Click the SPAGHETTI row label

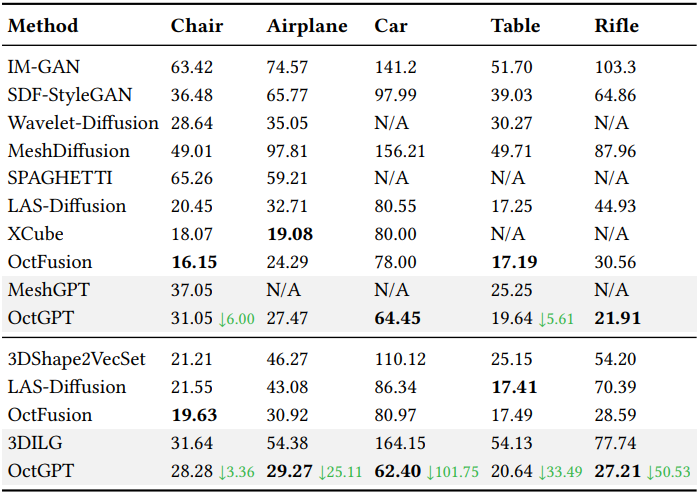[x=60, y=179]
